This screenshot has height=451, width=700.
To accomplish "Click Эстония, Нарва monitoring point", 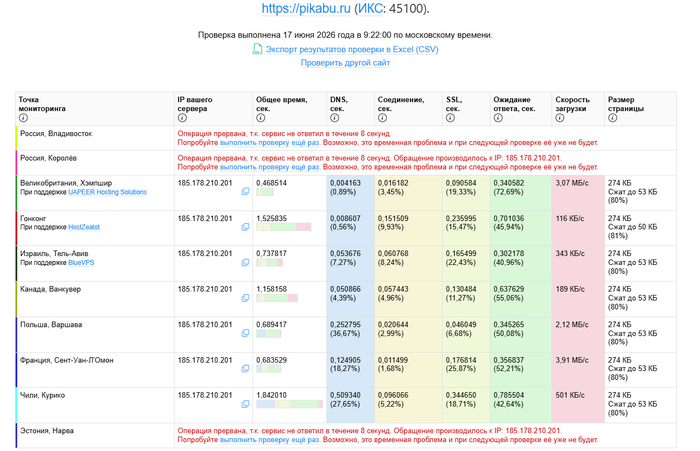I will (x=46, y=431).
